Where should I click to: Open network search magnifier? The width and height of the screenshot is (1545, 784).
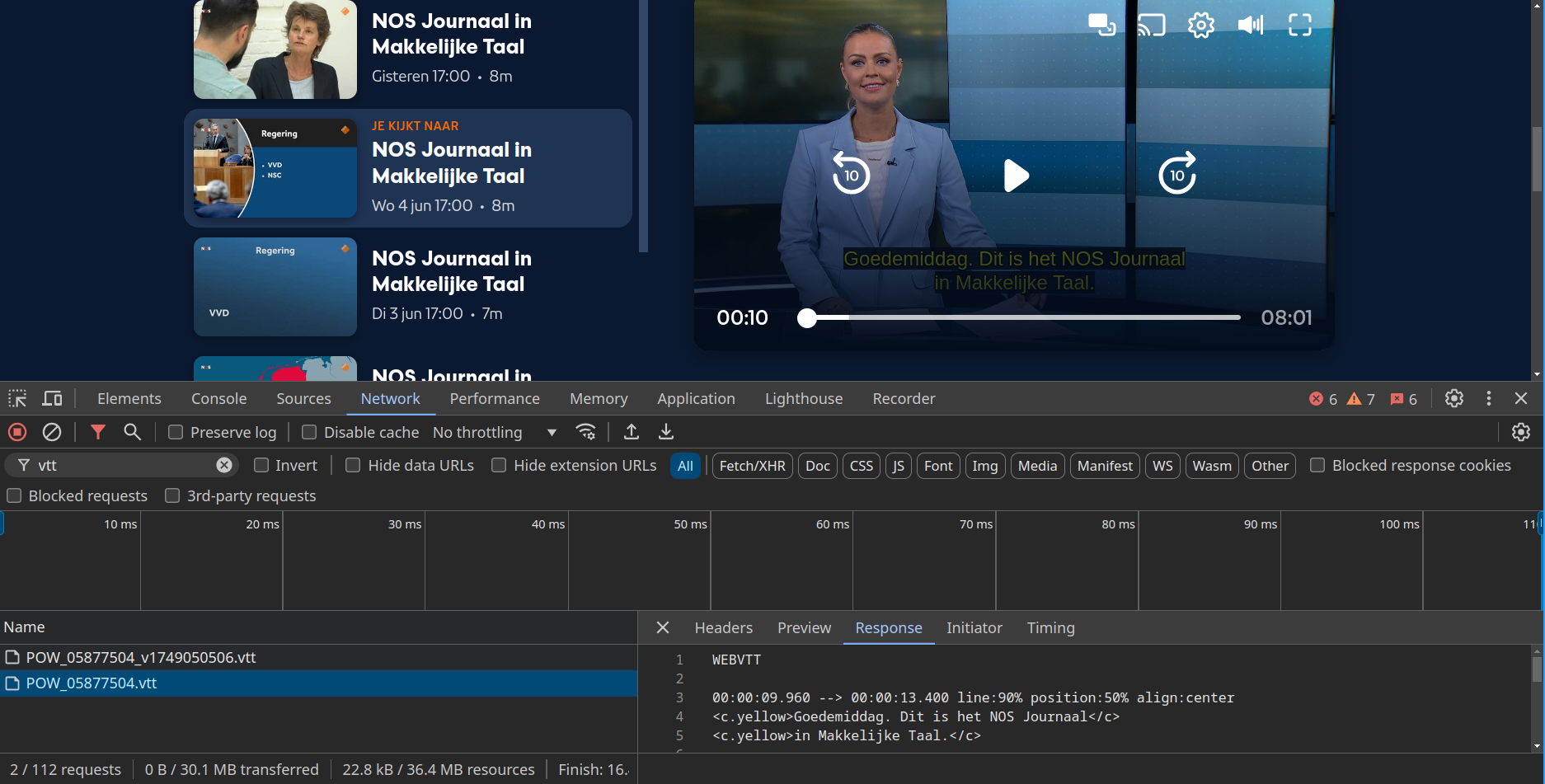point(132,432)
